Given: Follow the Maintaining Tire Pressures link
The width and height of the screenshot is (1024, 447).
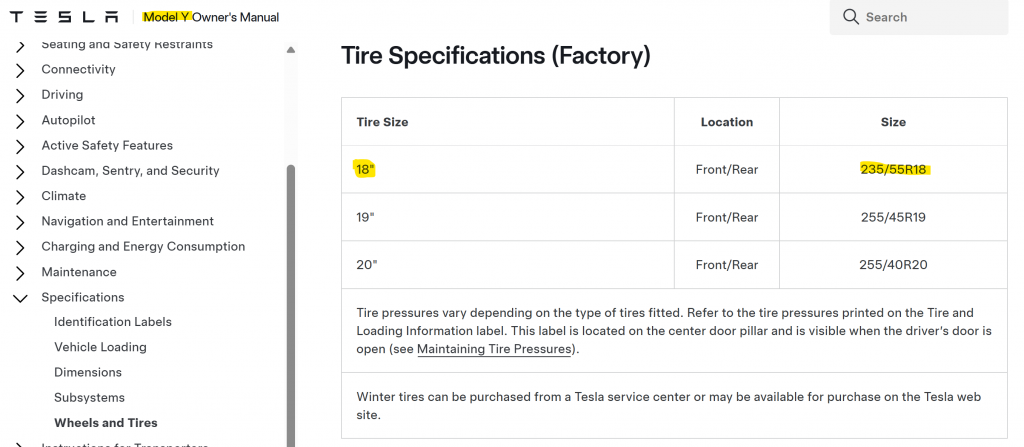Looking at the screenshot, I should (x=496, y=350).
